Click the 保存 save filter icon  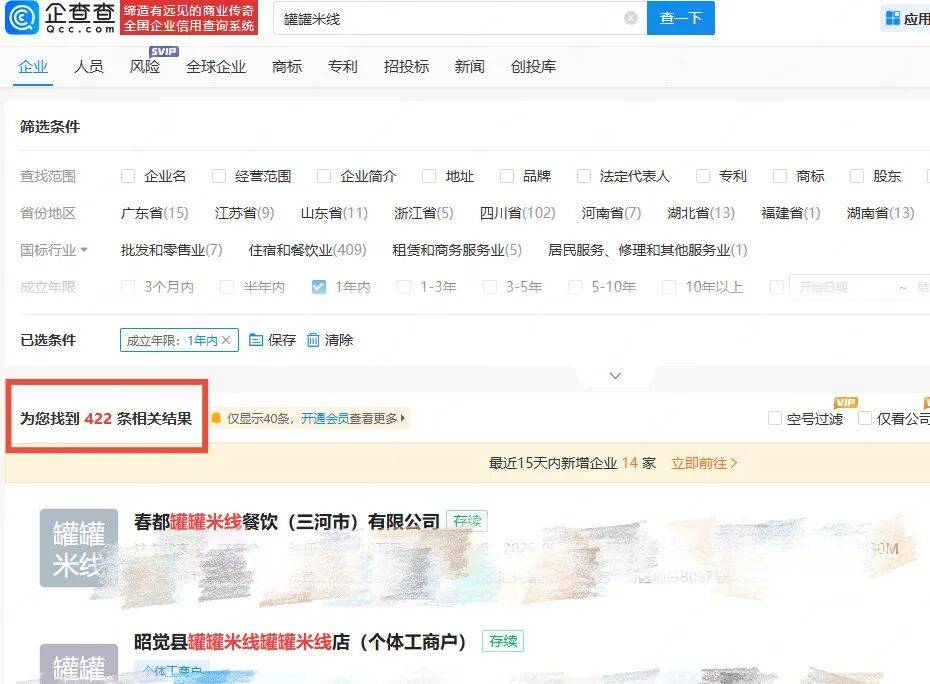coord(256,340)
